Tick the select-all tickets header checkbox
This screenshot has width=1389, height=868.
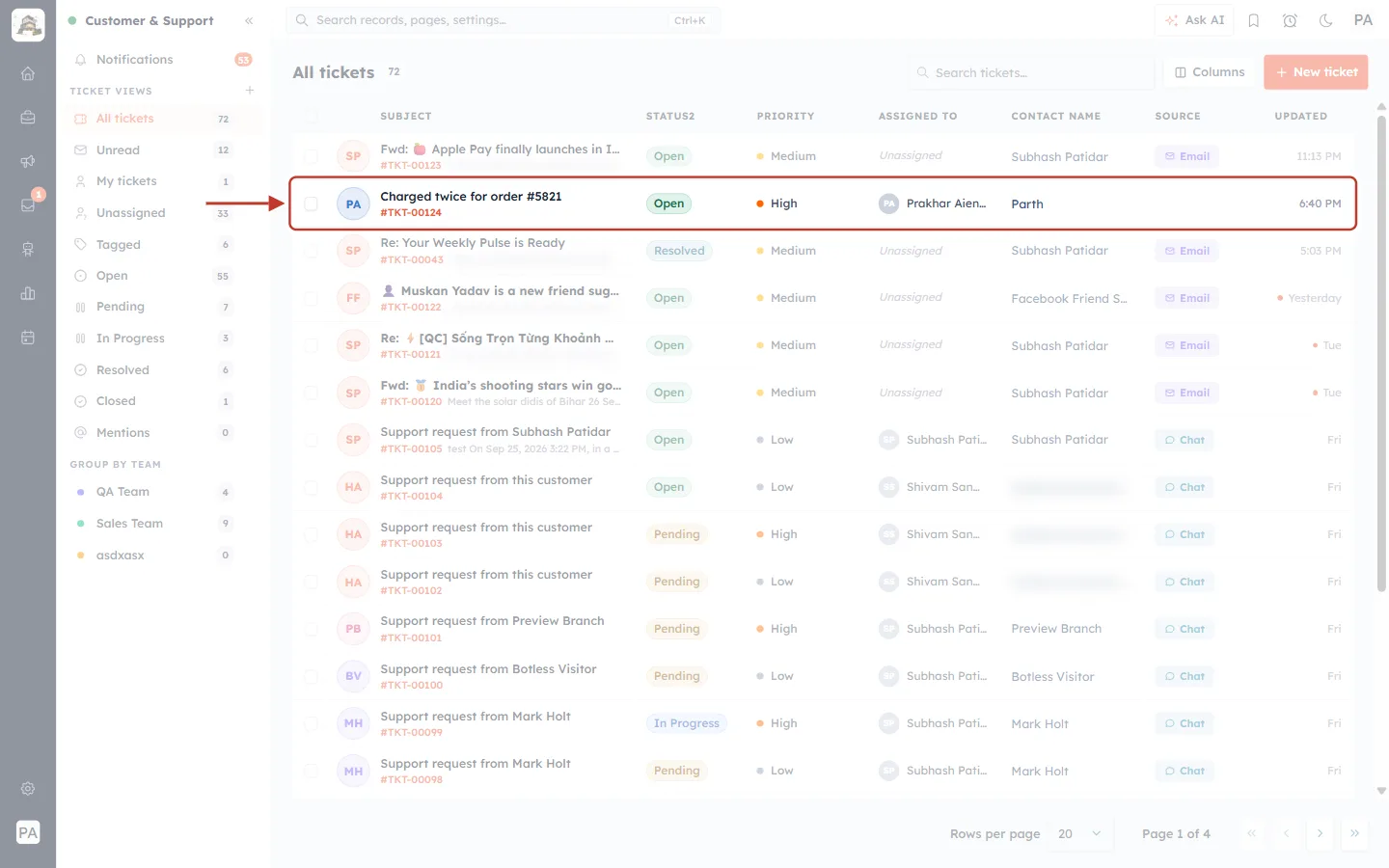(311, 116)
